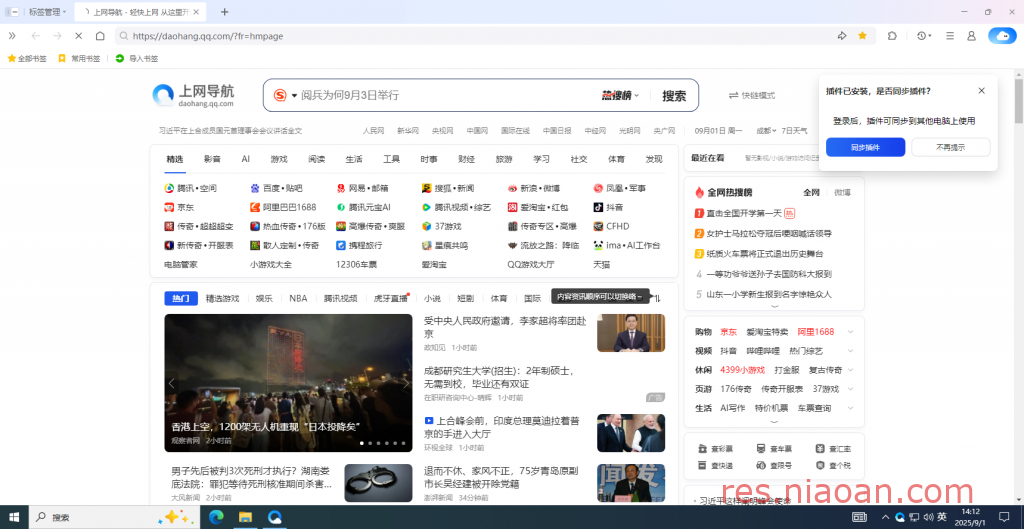Viewport: 1024px width, 529px height.
Task: Open 携程旅行 site shortcut
Action: (359, 245)
